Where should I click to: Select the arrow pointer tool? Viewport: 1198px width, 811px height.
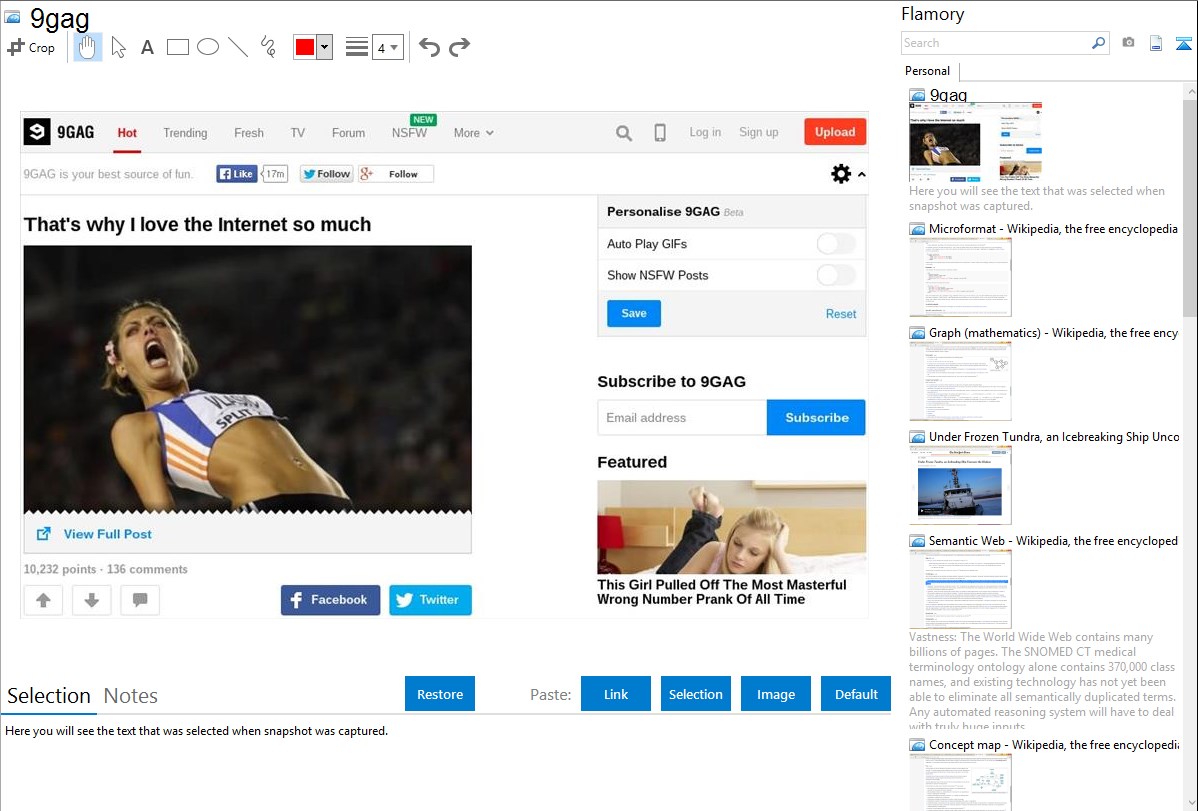pos(118,47)
